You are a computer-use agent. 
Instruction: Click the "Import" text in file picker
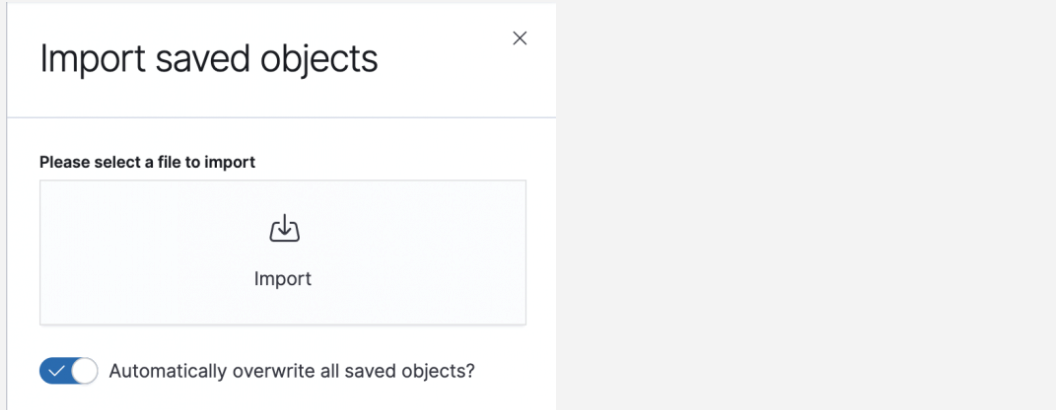(x=283, y=279)
